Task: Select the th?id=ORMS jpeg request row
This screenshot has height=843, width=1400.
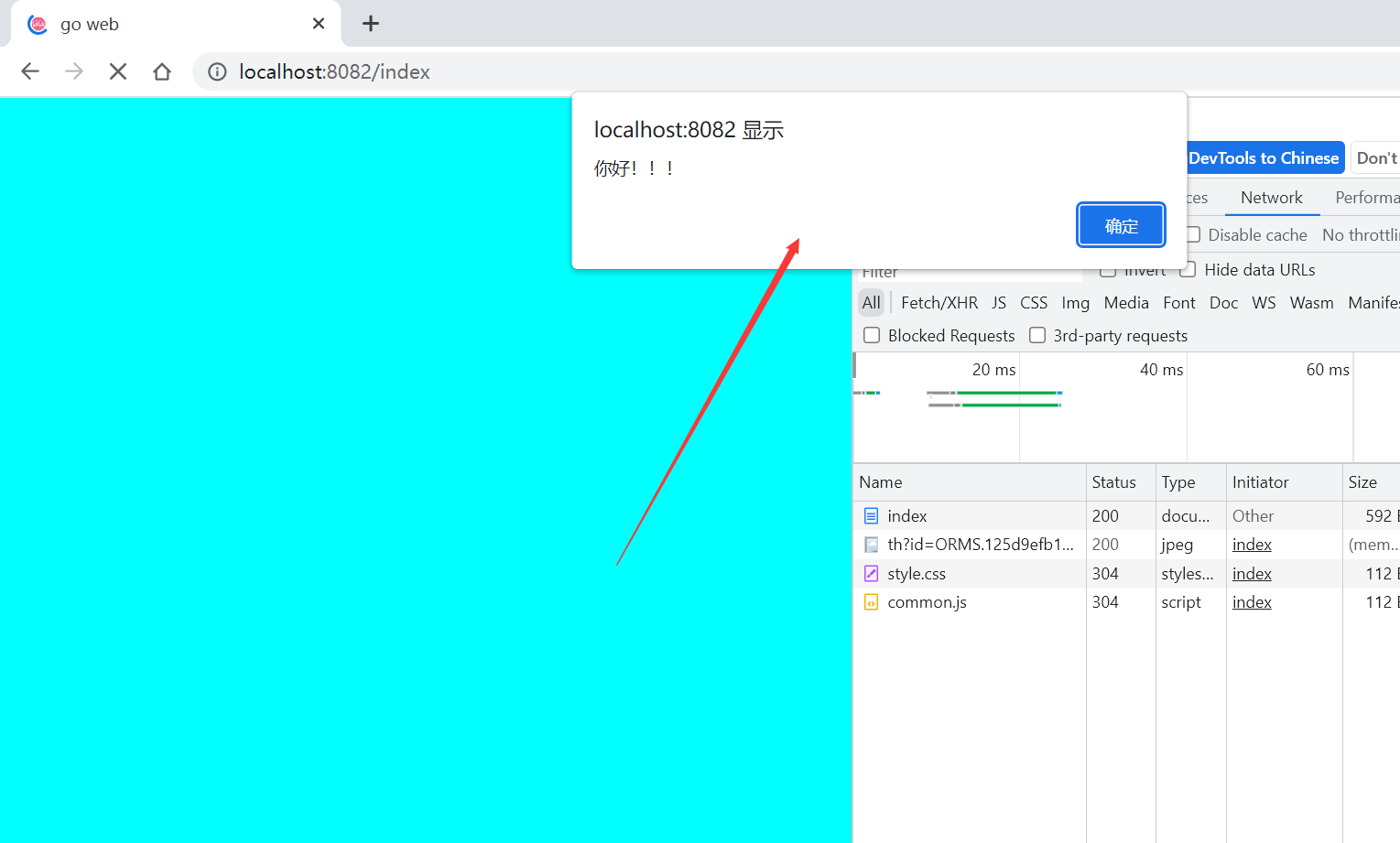Action: pos(1127,545)
